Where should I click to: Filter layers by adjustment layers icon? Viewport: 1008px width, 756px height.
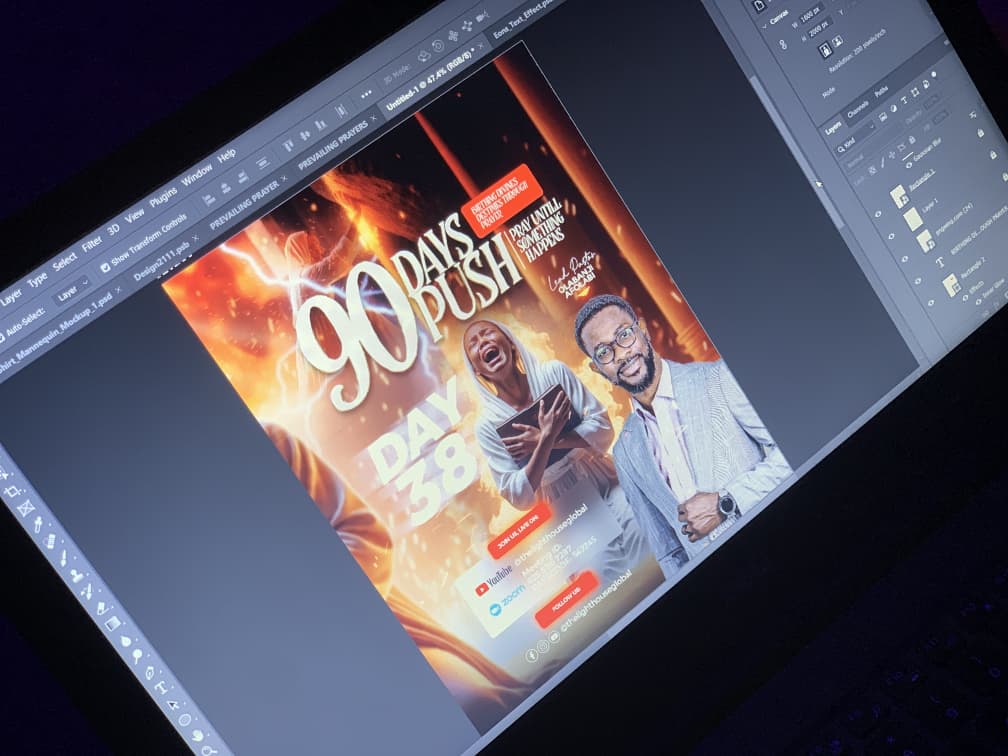[894, 109]
